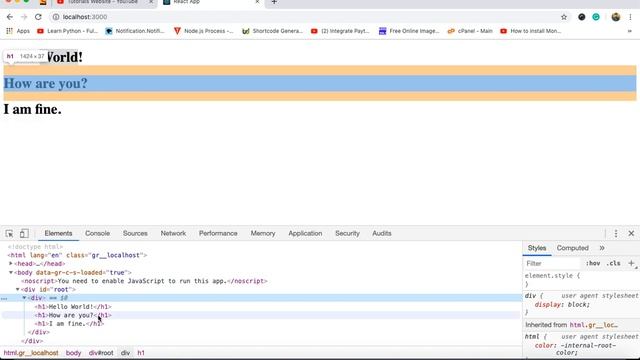The image size is (640, 360).
Task: Select the html lang en node
Action: click(x=78, y=255)
